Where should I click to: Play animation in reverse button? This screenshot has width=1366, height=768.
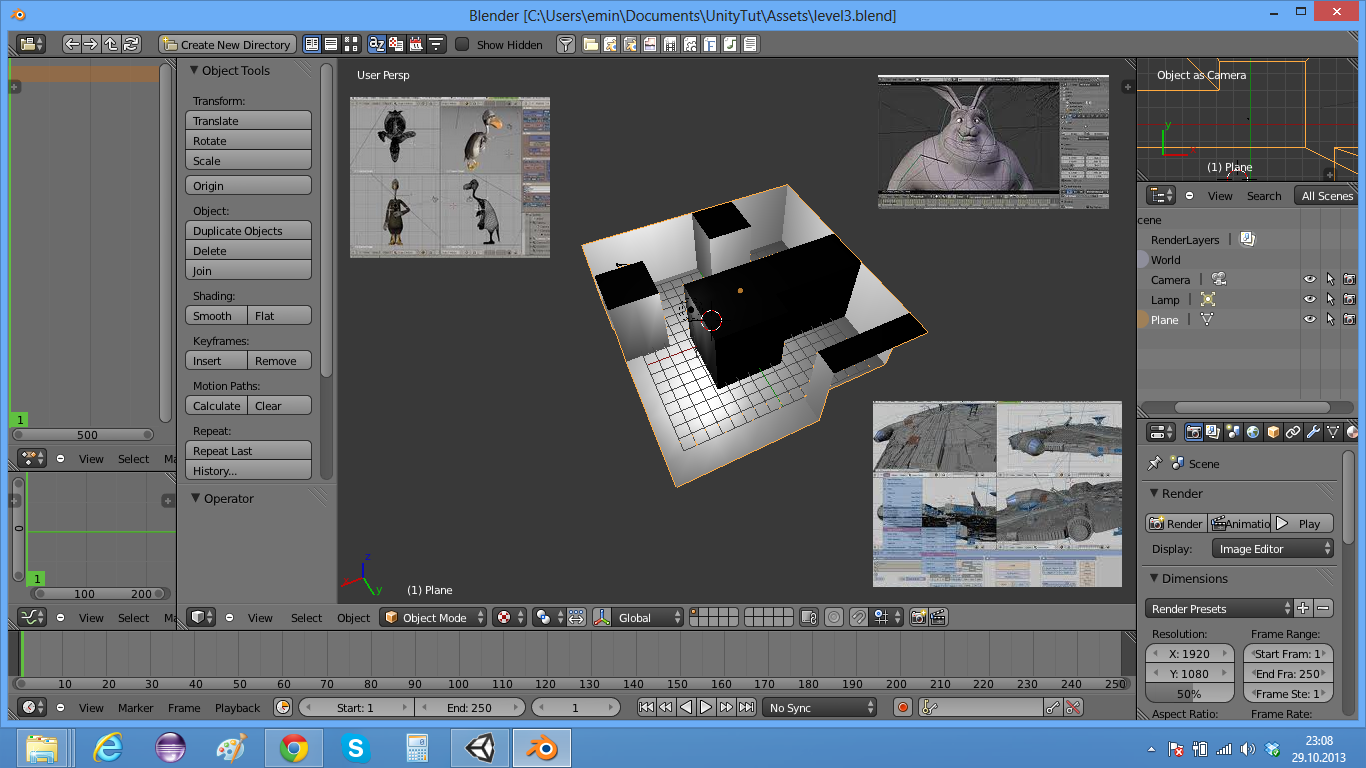pos(686,707)
